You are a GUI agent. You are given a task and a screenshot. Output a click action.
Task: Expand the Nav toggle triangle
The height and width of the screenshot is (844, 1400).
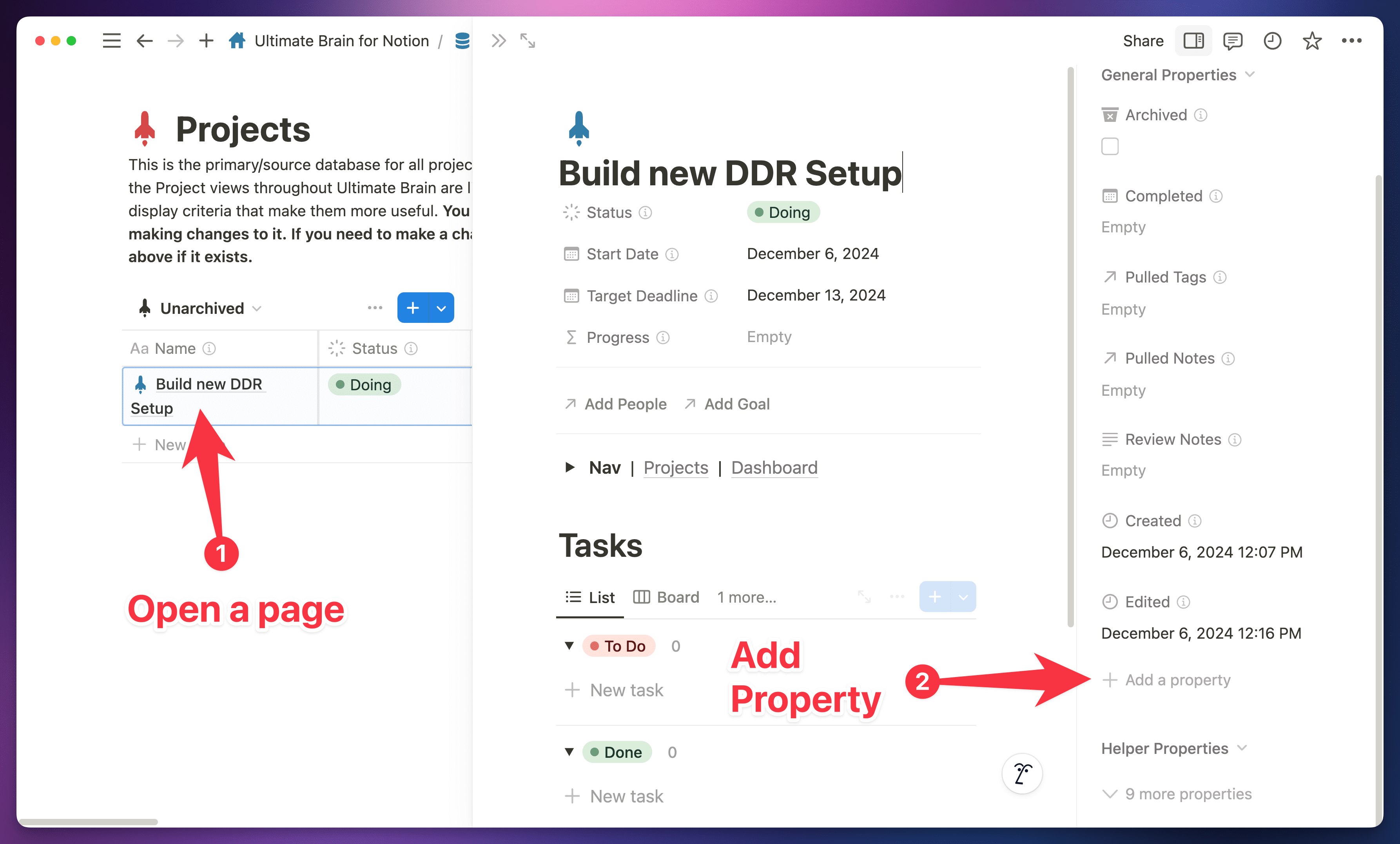pyautogui.click(x=570, y=467)
